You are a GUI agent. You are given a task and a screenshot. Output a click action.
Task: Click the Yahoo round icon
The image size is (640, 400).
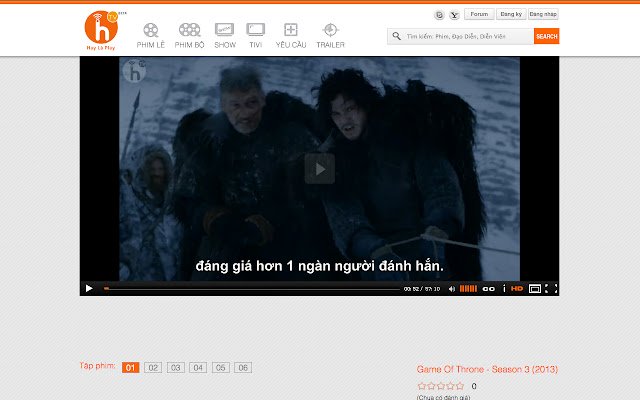point(454,15)
